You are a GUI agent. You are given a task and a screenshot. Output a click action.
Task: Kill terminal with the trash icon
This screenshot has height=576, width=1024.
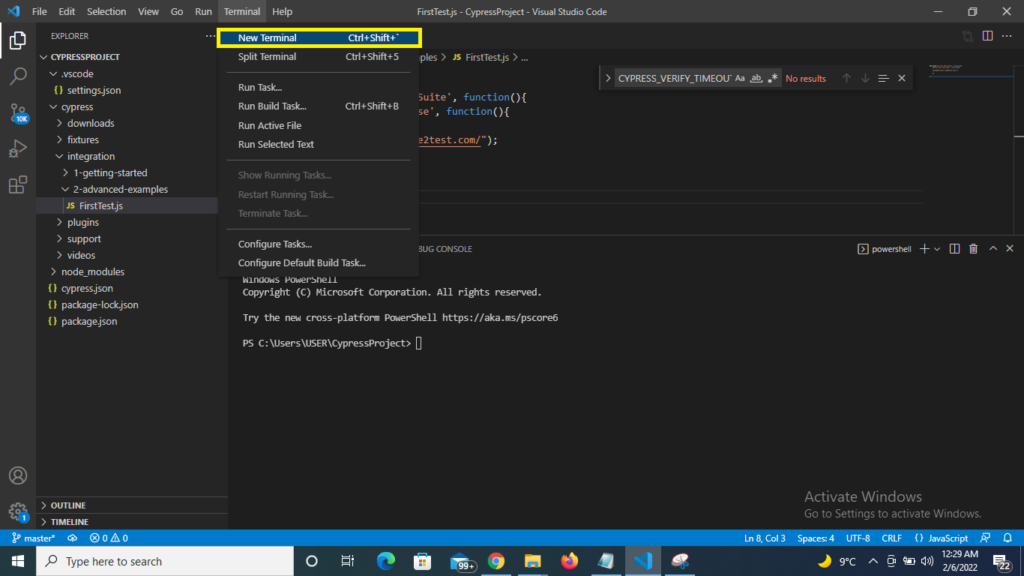(973, 249)
